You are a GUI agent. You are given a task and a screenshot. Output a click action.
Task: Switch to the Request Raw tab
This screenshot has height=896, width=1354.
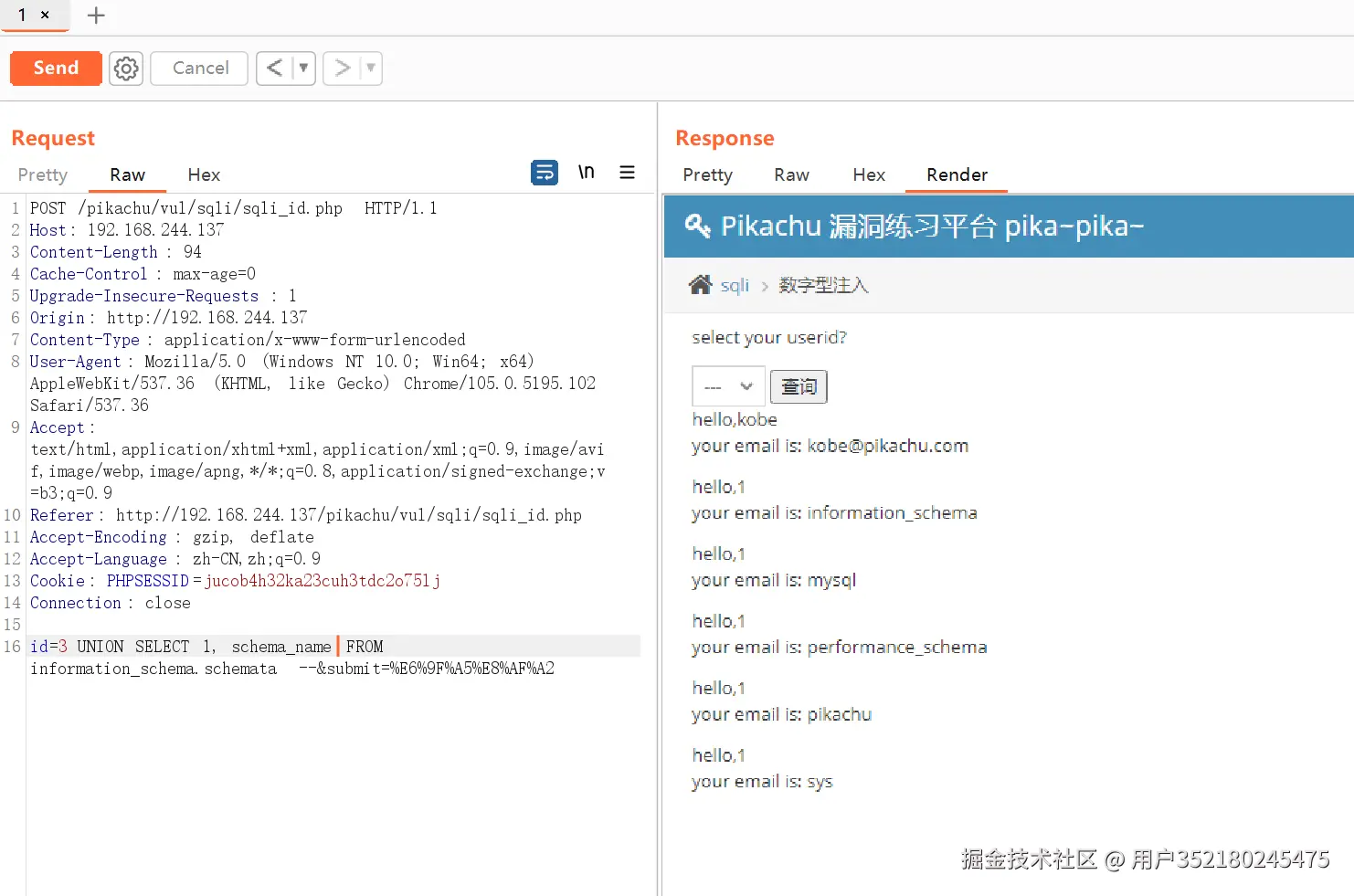point(127,174)
